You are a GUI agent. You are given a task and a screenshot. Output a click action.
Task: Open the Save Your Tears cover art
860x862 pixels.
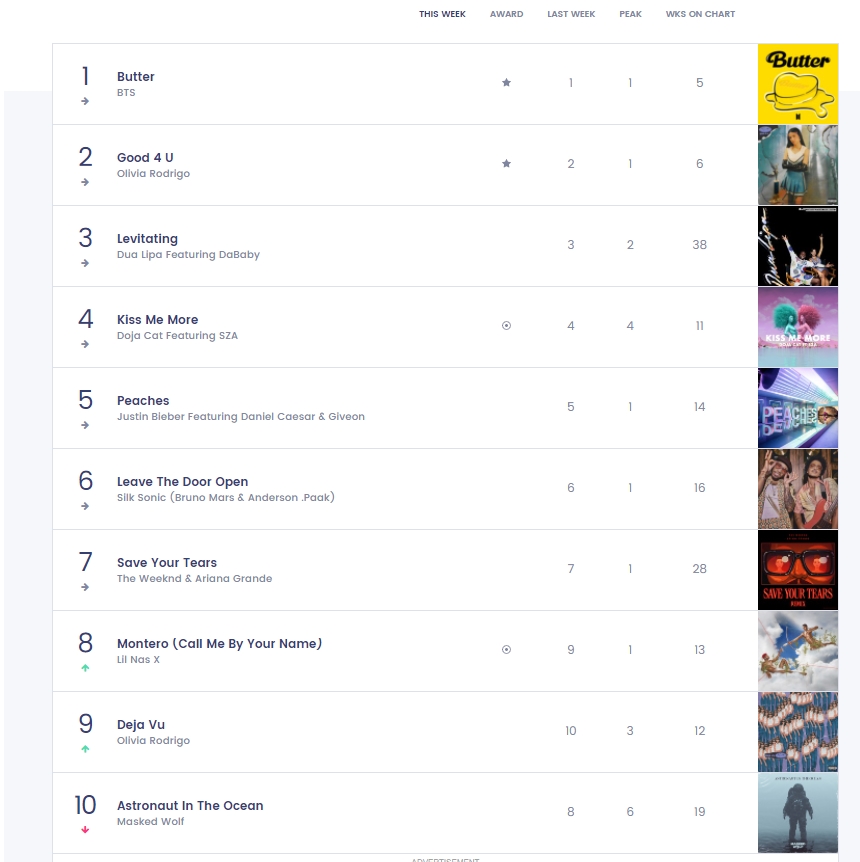[798, 570]
